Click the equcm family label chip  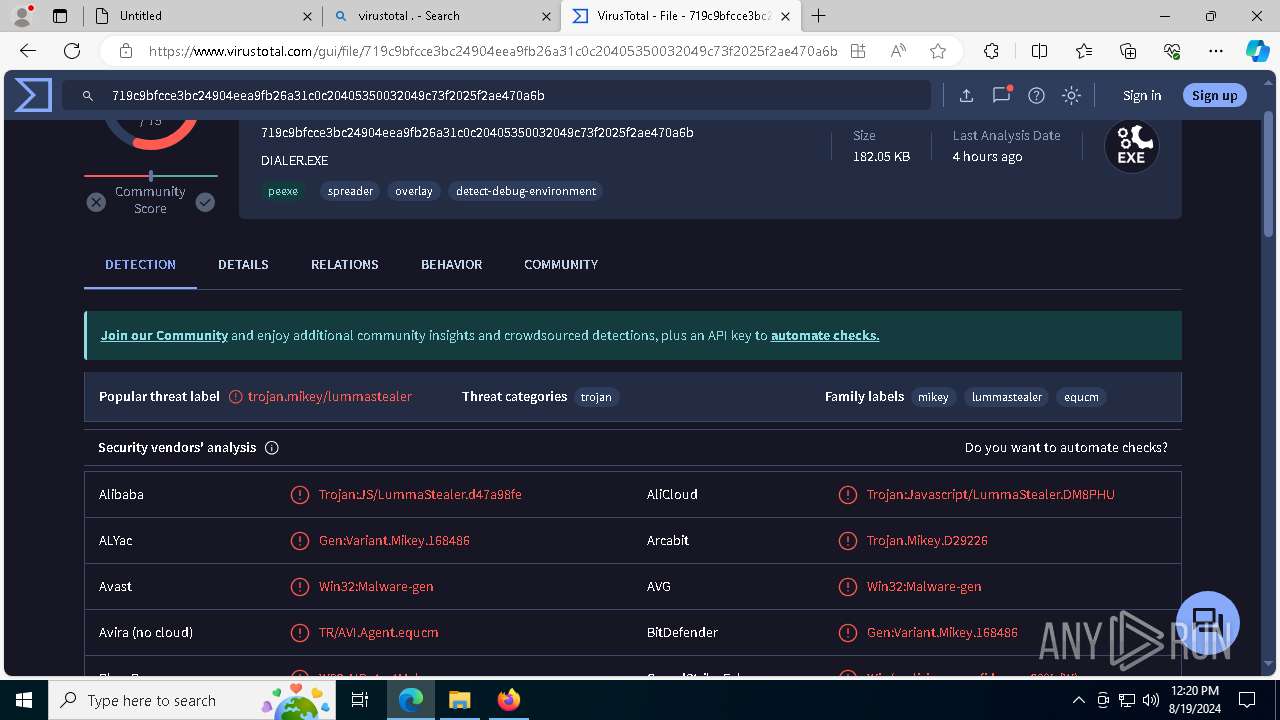click(x=1081, y=397)
